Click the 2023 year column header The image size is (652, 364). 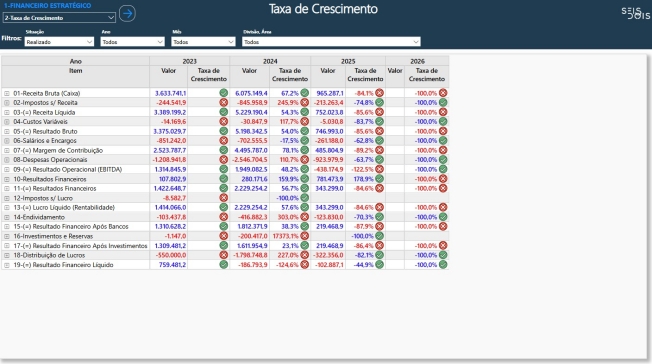(190, 61)
